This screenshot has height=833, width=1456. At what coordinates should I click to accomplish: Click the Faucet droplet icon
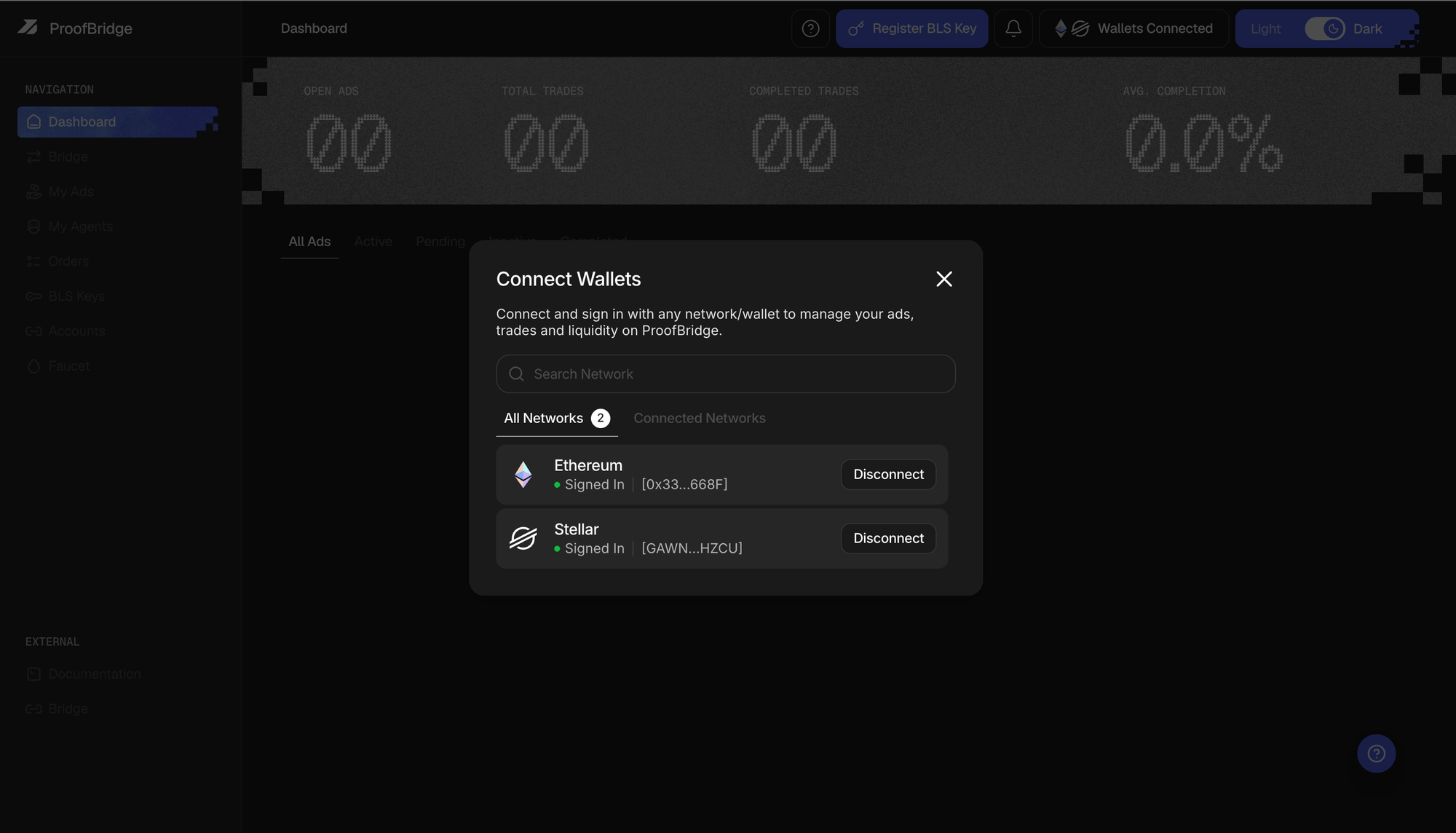click(33, 366)
